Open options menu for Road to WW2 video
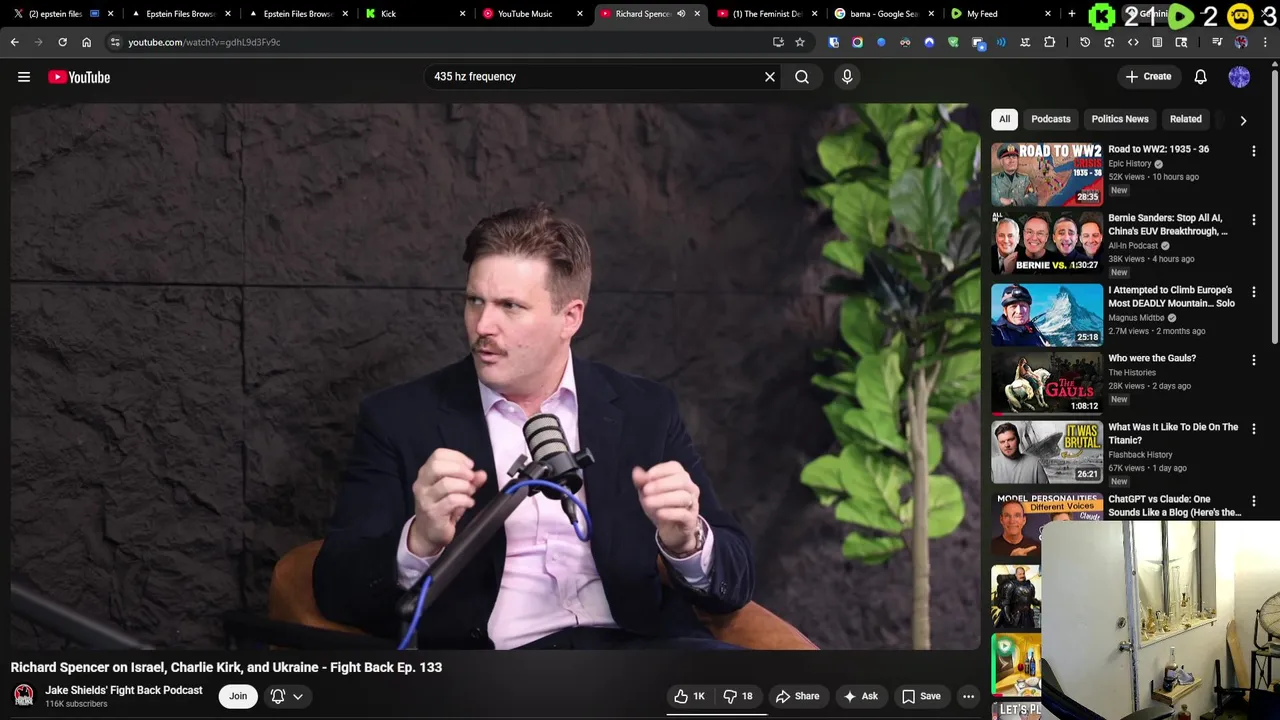Viewport: 1280px width, 720px height. 1253,151
